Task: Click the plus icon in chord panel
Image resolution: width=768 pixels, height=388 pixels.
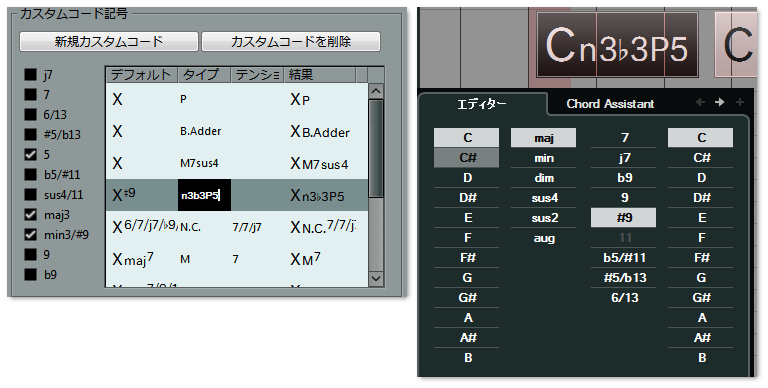Action: [x=740, y=102]
